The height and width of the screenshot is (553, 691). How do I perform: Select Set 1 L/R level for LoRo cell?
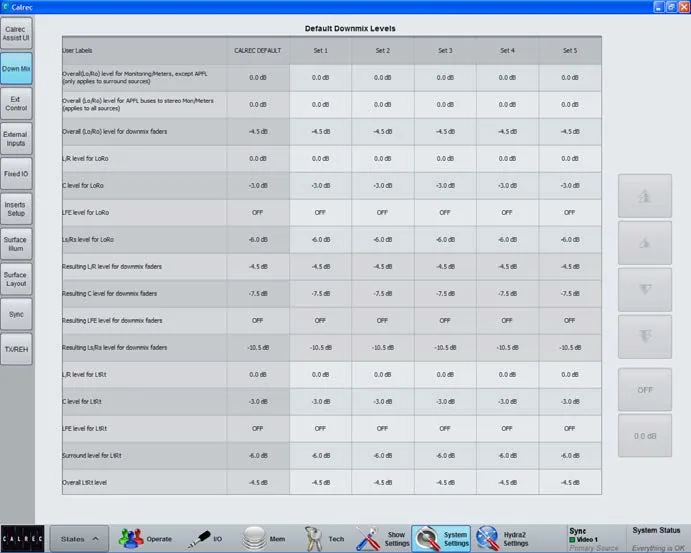coord(320,159)
